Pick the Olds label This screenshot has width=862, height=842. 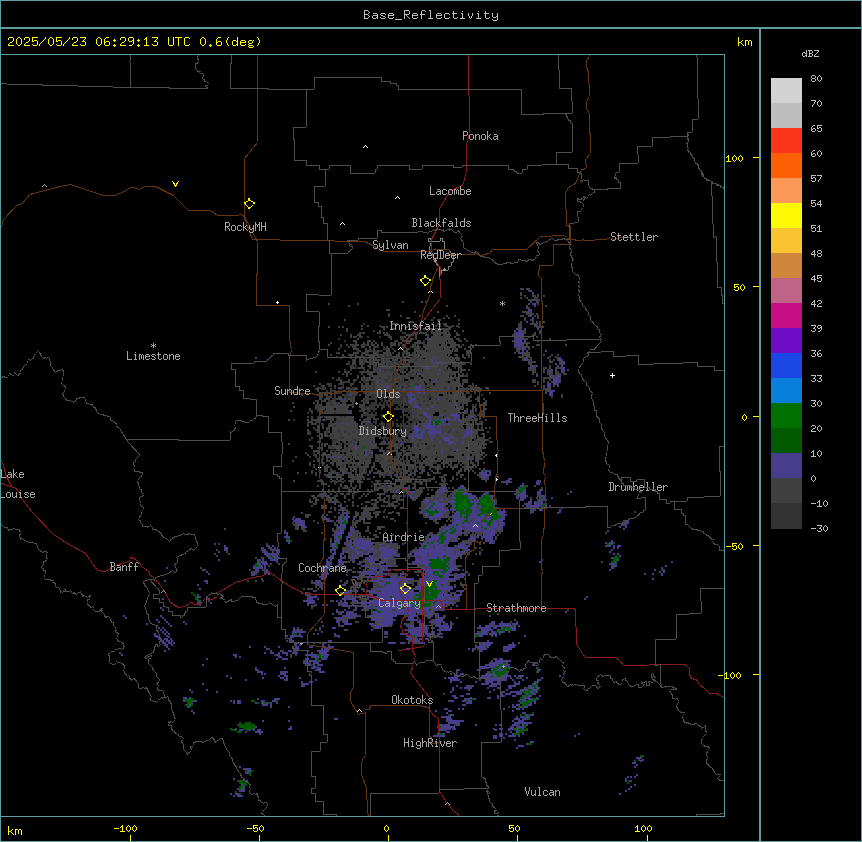point(388,394)
